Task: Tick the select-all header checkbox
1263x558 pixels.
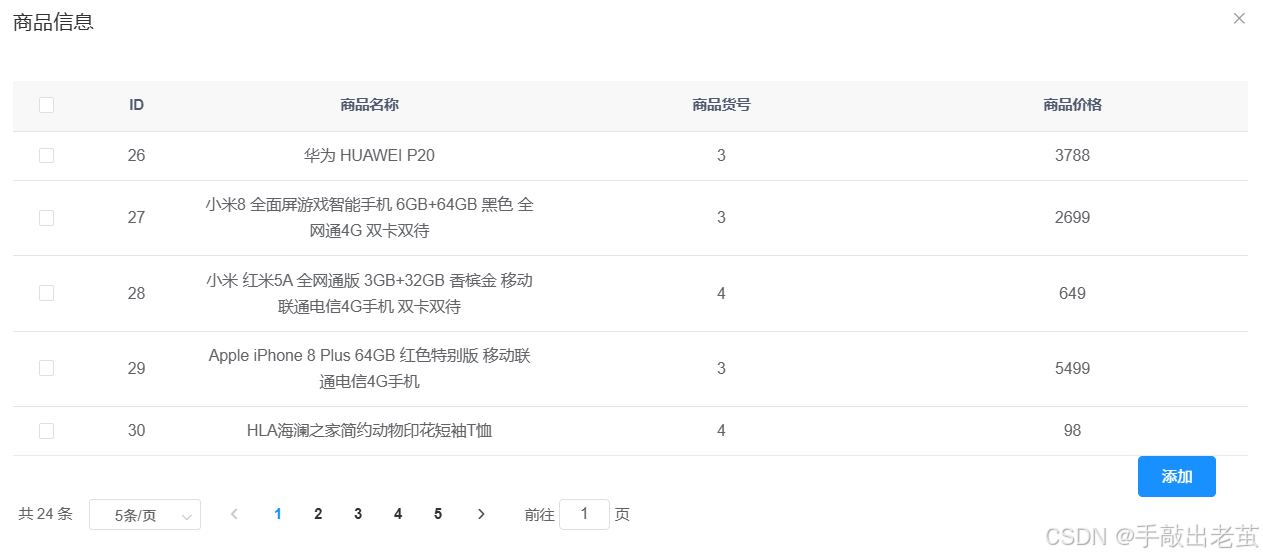Action: (46, 105)
